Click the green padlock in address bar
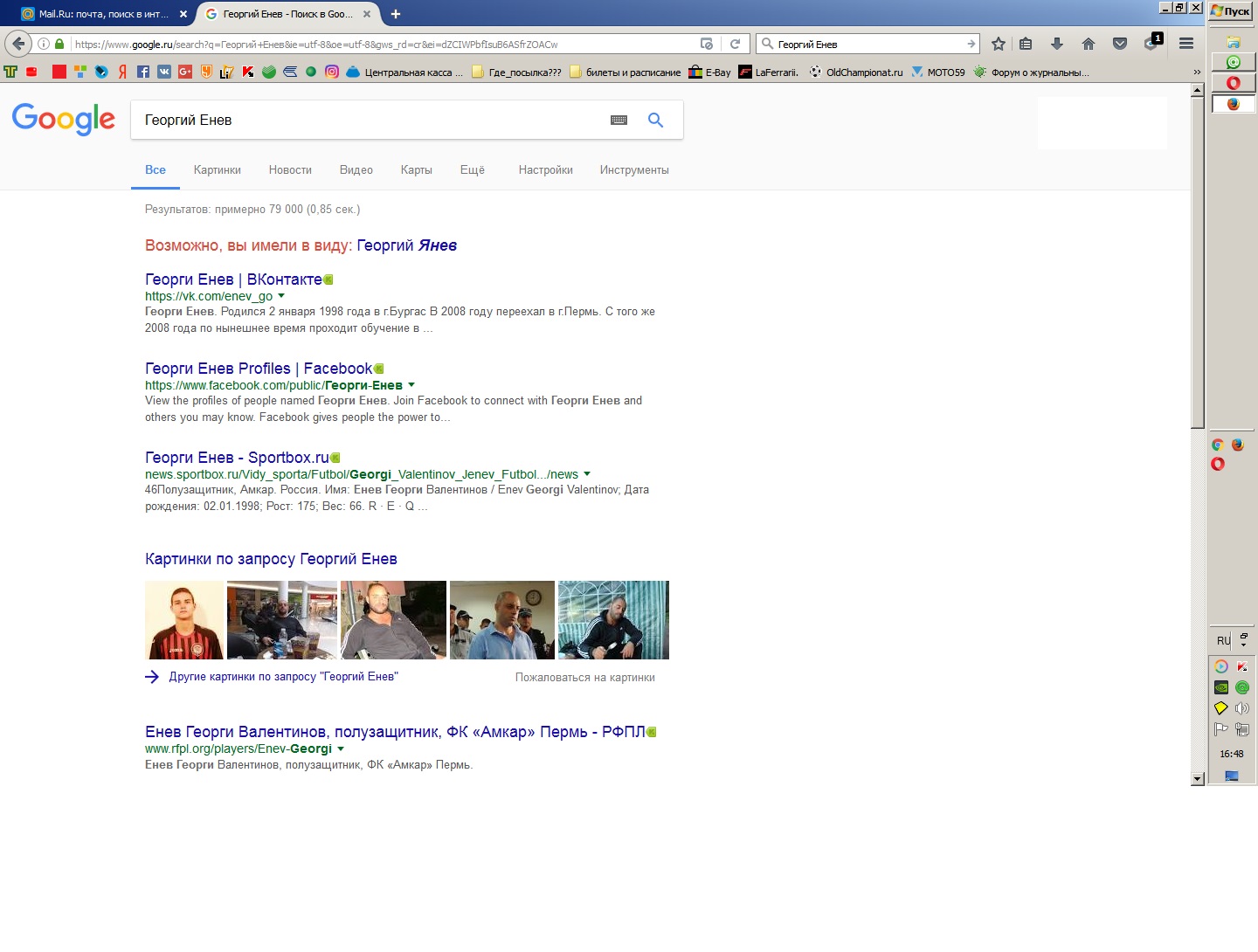The width and height of the screenshot is (1258, 952). pyautogui.click(x=59, y=44)
